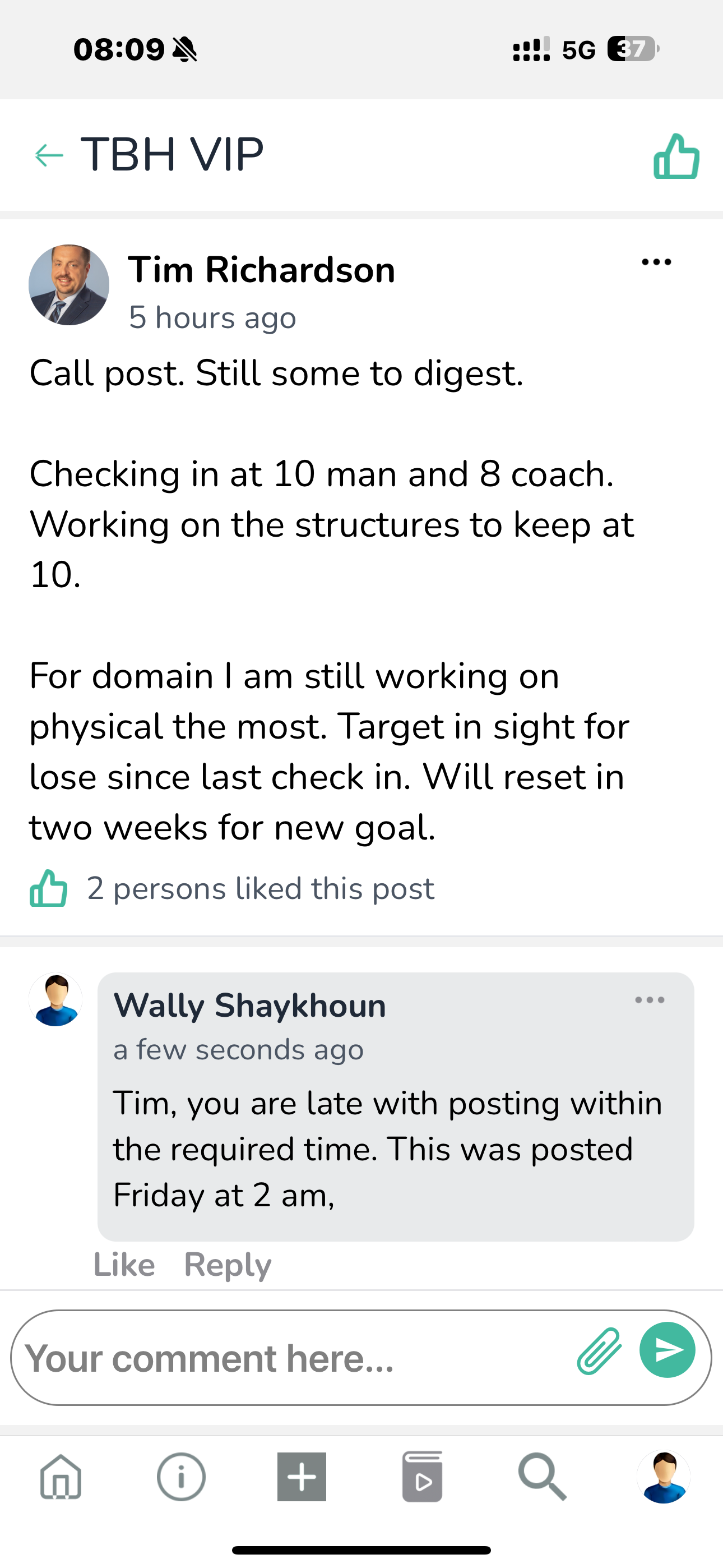Image resolution: width=723 pixels, height=1568 pixels.
Task: Open the video library icon in the bottom bar
Action: coord(423,1477)
